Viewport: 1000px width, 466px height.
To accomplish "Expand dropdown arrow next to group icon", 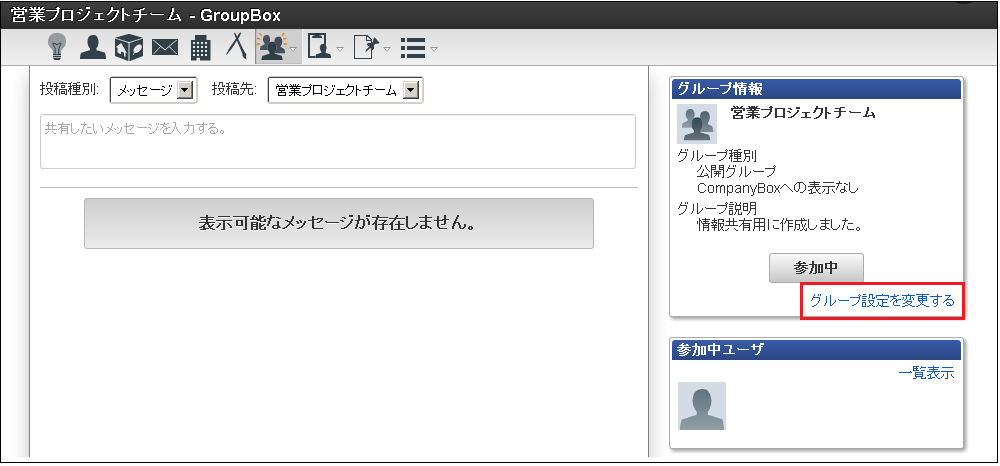I will pyautogui.click(x=293, y=49).
